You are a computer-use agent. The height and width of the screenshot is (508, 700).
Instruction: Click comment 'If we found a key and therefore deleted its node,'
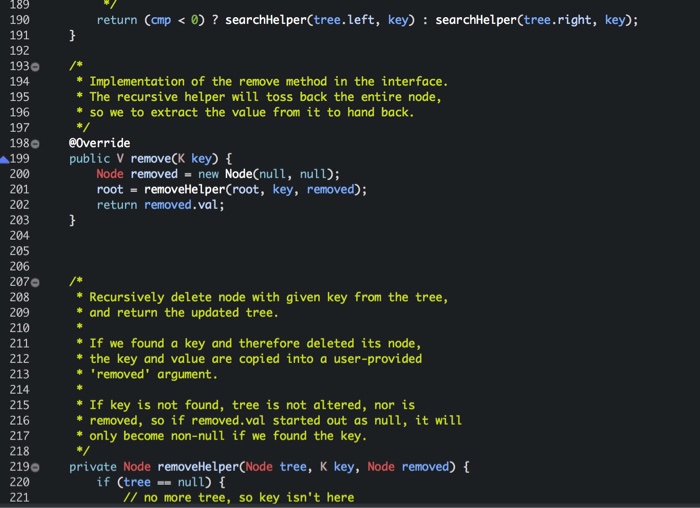[255, 343]
